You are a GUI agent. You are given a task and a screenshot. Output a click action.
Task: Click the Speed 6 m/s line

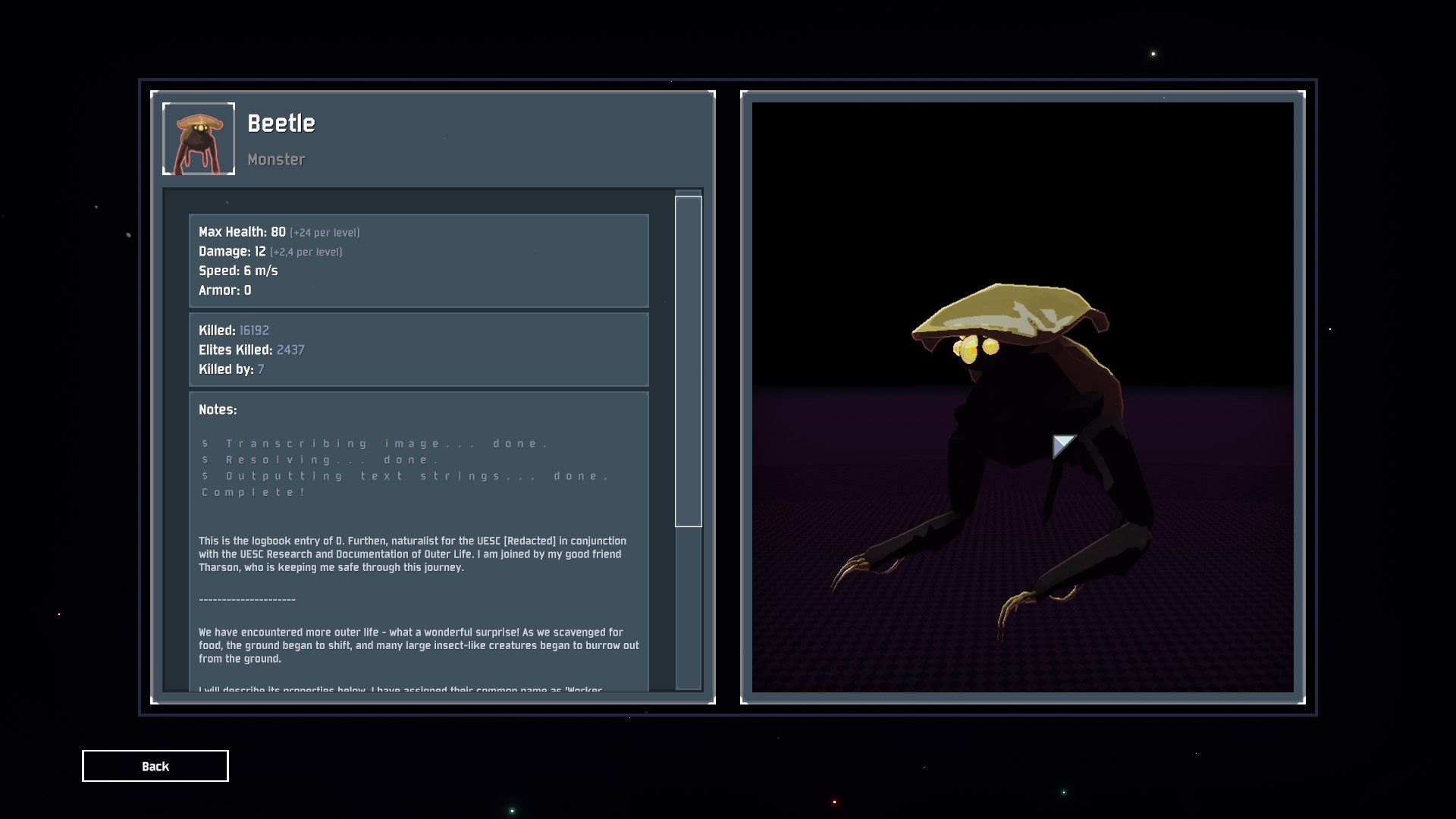click(x=238, y=271)
